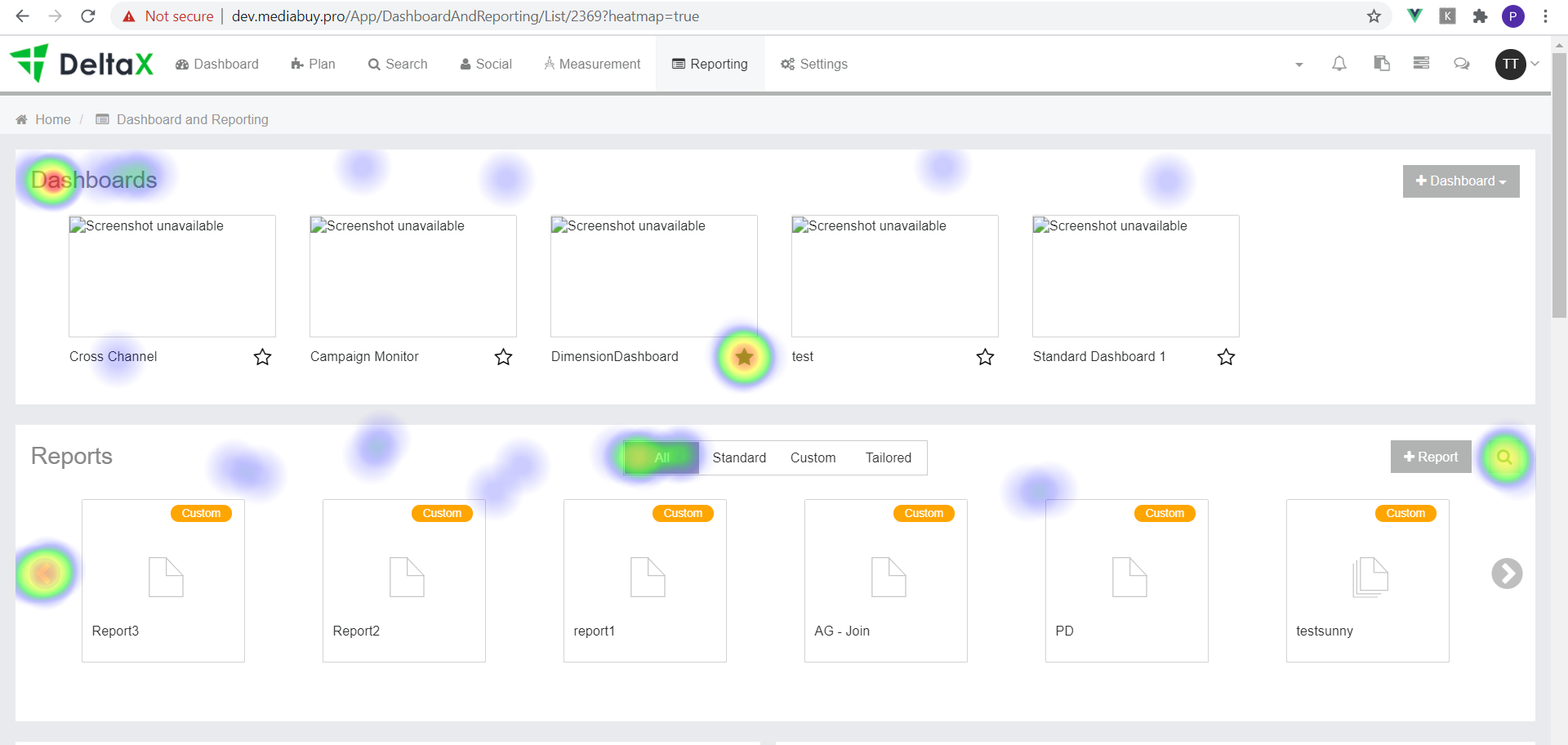Open the Chrome profile P avatar
This screenshot has height=745, width=1568.
pyautogui.click(x=1512, y=16)
